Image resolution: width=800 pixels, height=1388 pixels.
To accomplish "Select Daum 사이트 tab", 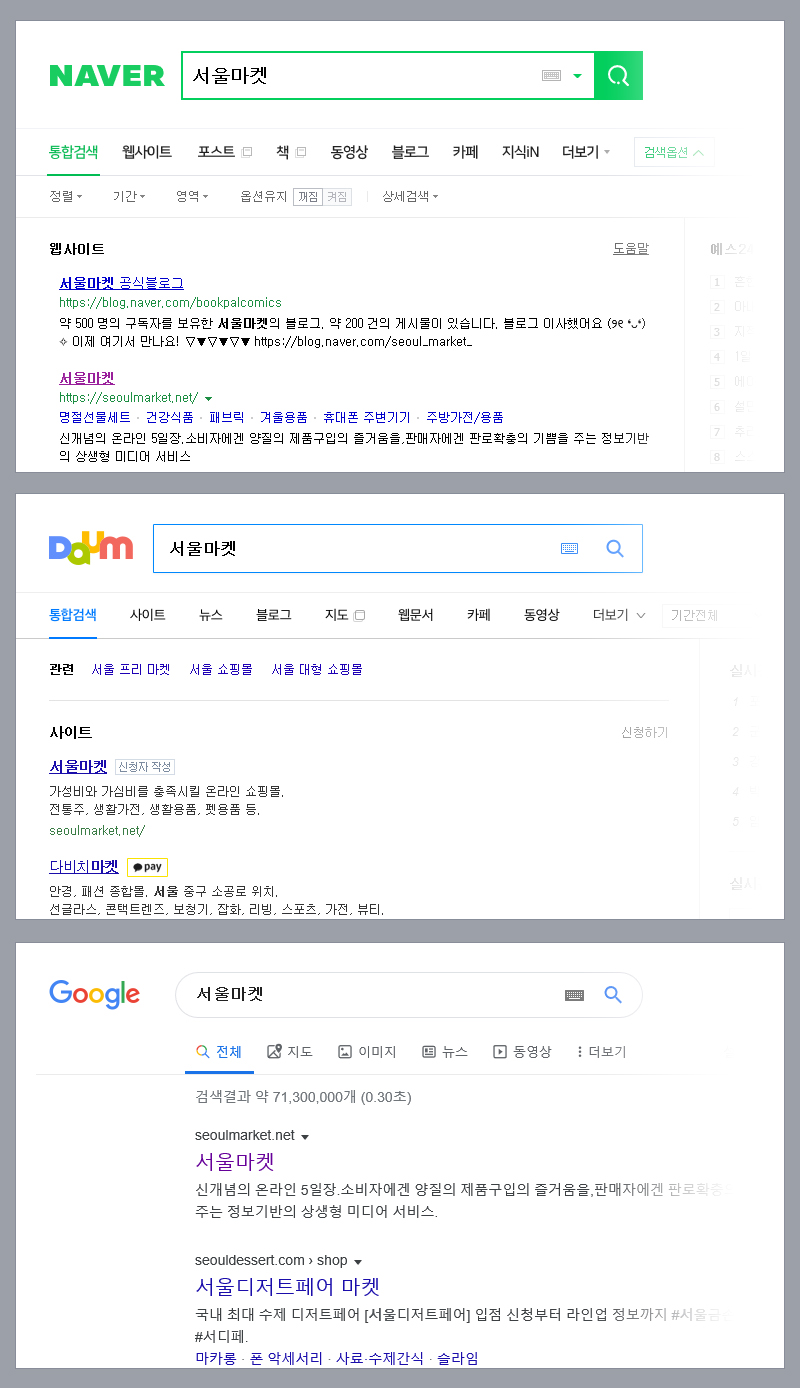I will click(x=148, y=615).
